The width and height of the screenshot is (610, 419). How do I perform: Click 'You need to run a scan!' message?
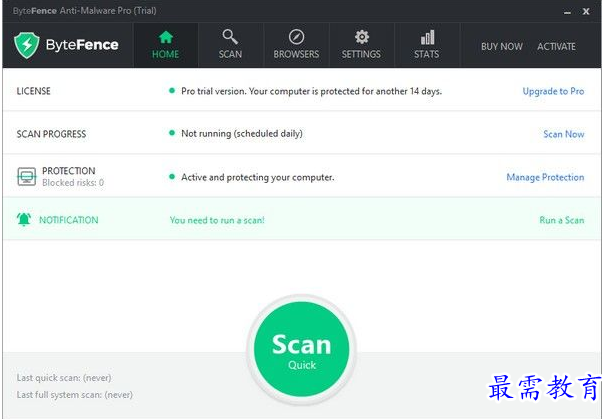(217, 220)
